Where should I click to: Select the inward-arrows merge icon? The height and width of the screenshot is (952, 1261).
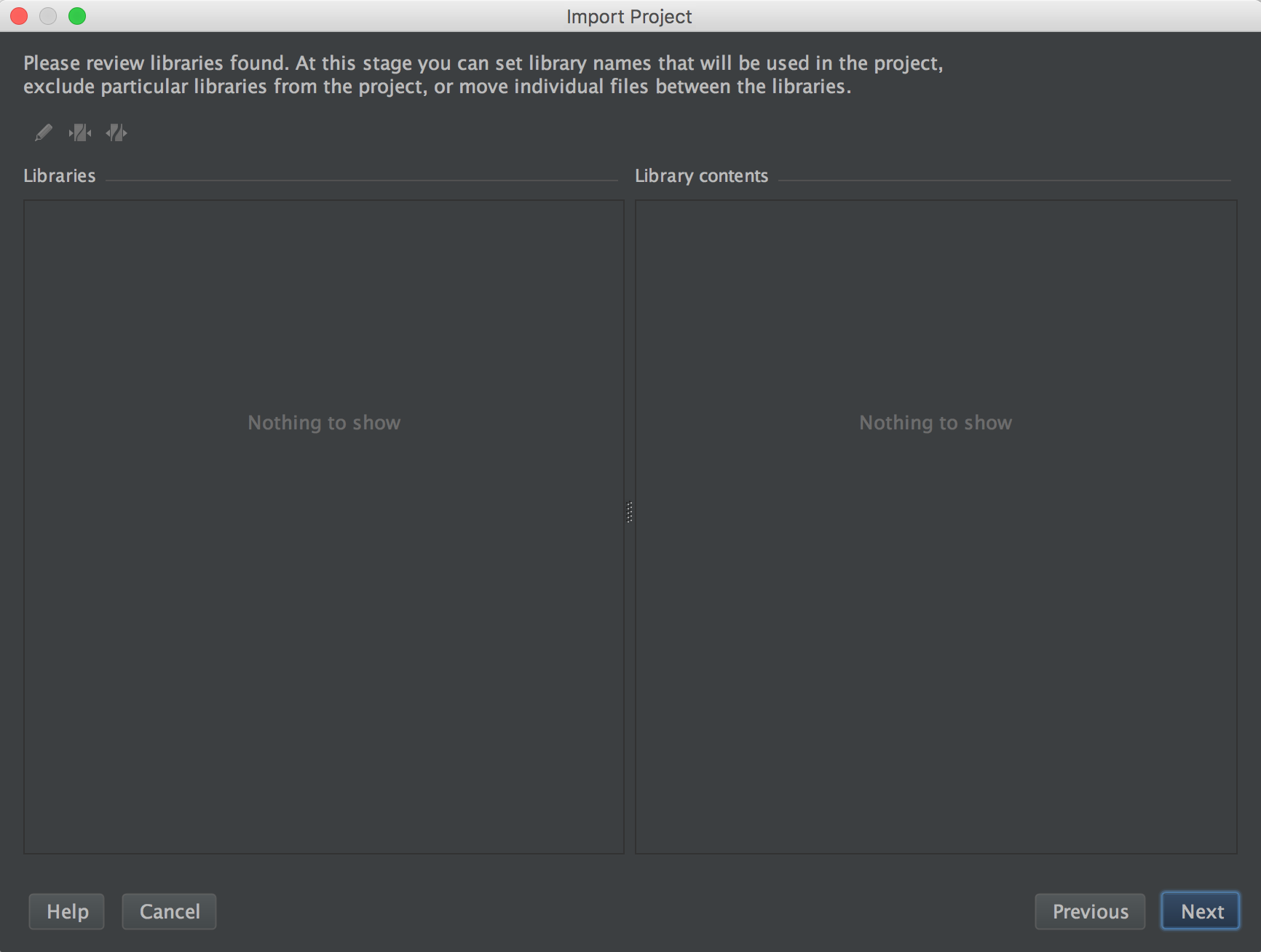[x=79, y=132]
